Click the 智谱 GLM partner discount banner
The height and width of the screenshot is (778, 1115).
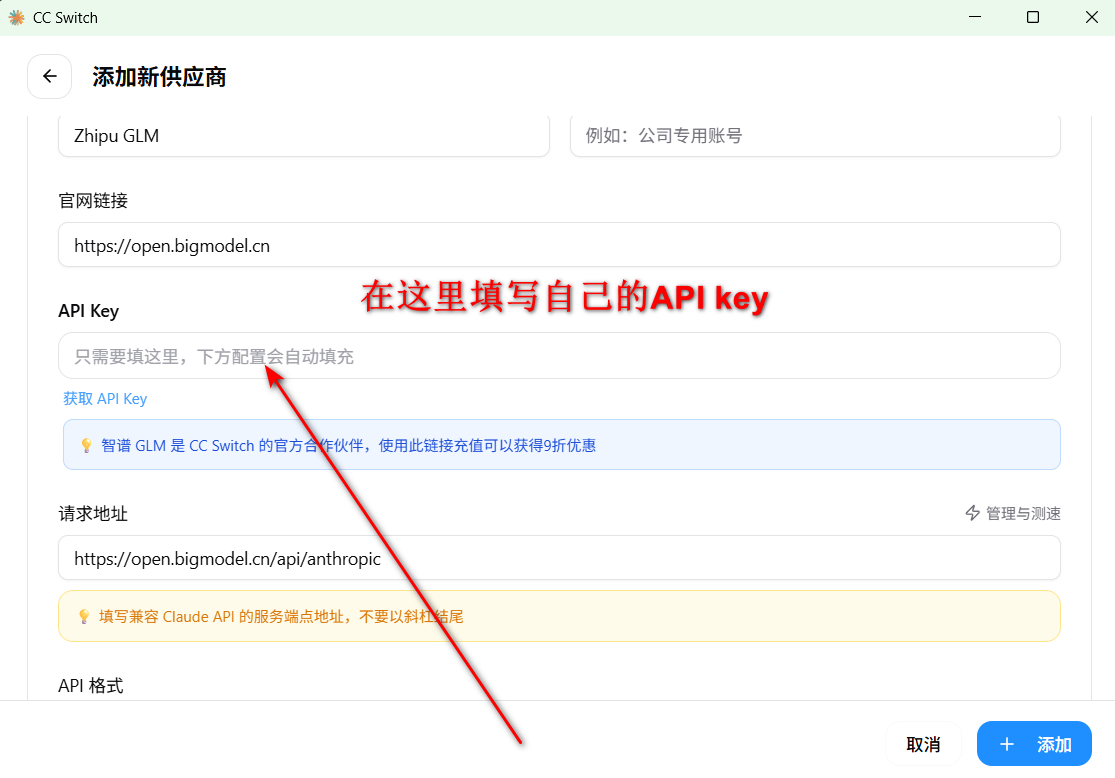[562, 444]
